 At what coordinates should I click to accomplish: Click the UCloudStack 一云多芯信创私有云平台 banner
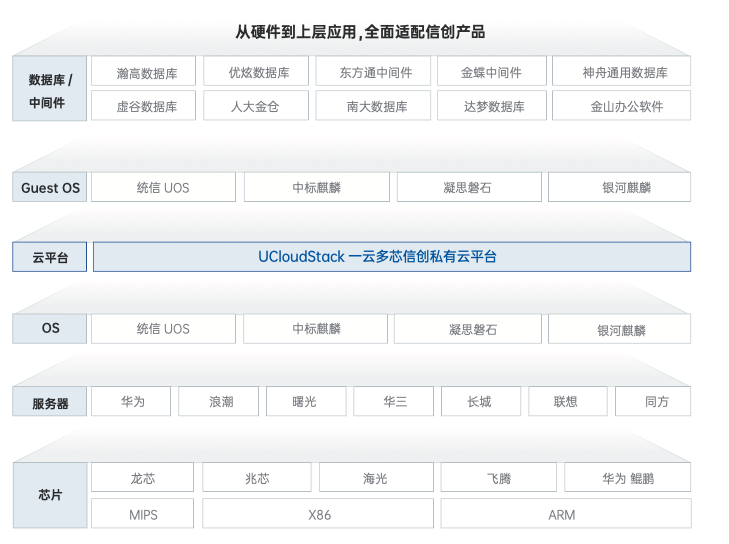pos(391,257)
